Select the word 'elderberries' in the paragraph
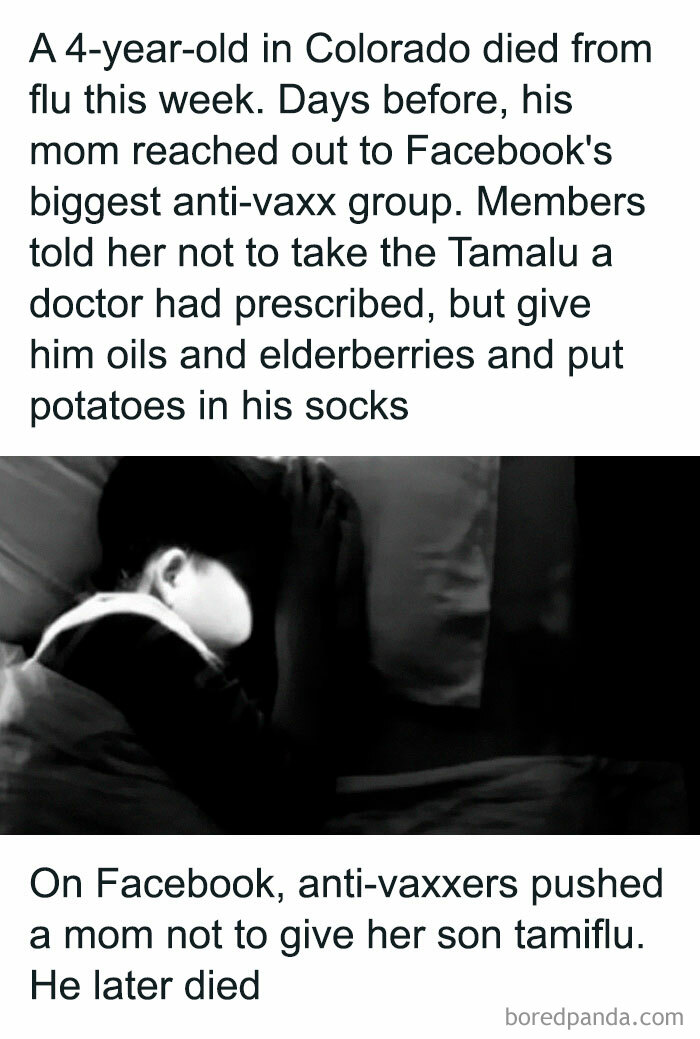Viewport: 700px width, 1039px height. click(x=367, y=355)
